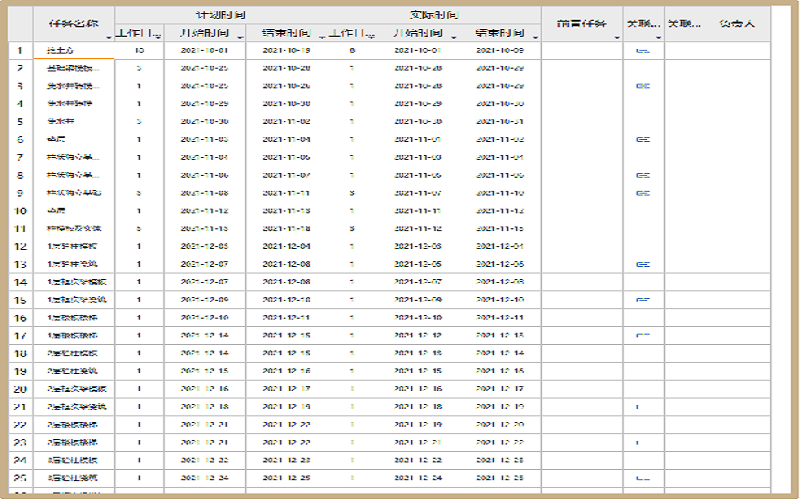The width and height of the screenshot is (800, 500).
Task: Click the 实际时间 group header
Action: click(434, 15)
